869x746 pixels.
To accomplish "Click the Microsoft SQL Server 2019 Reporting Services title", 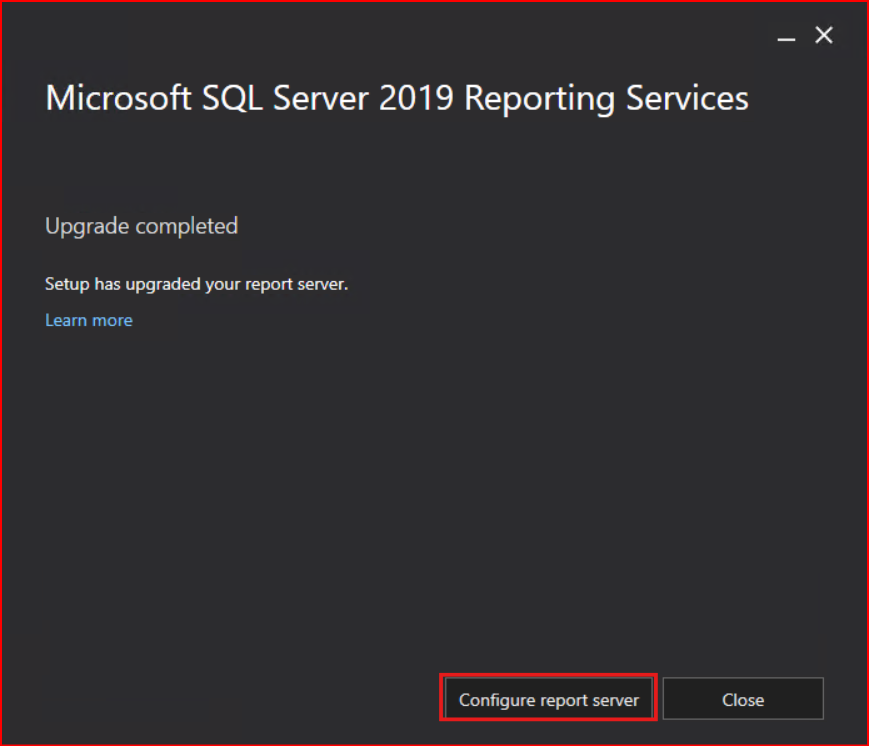I will pos(397,99).
